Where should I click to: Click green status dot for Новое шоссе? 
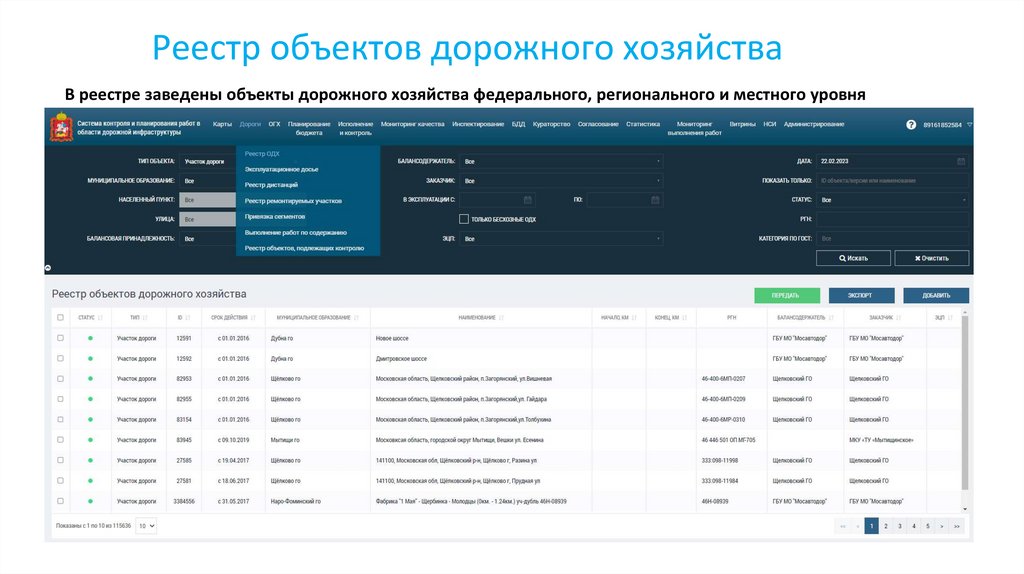pyautogui.click(x=90, y=338)
